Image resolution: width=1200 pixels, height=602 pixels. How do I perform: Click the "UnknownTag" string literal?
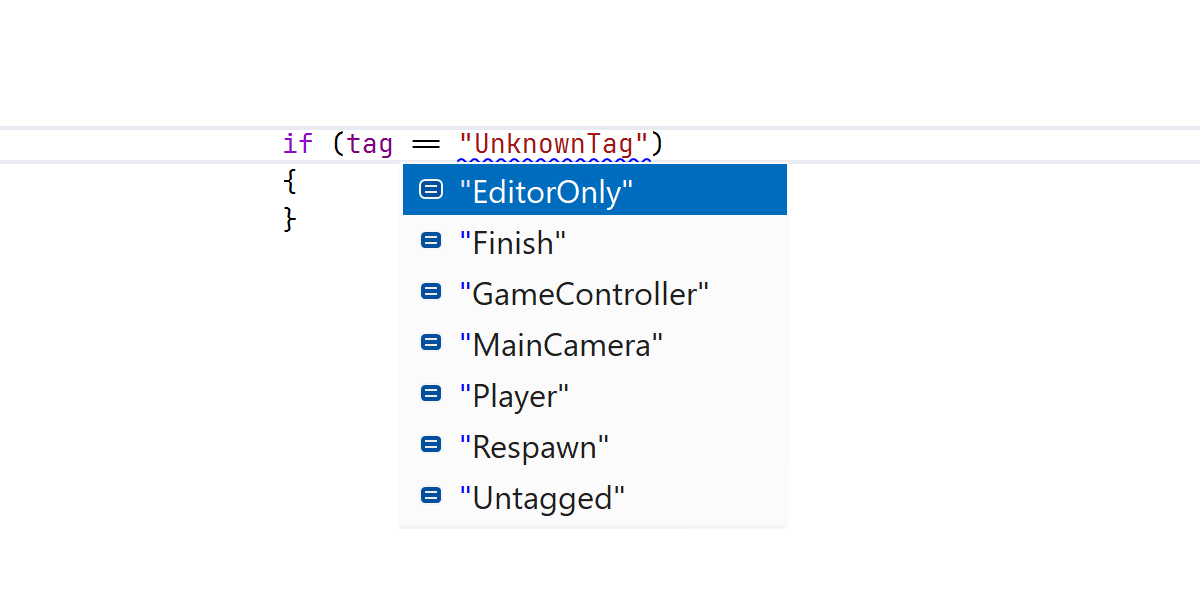(555, 144)
